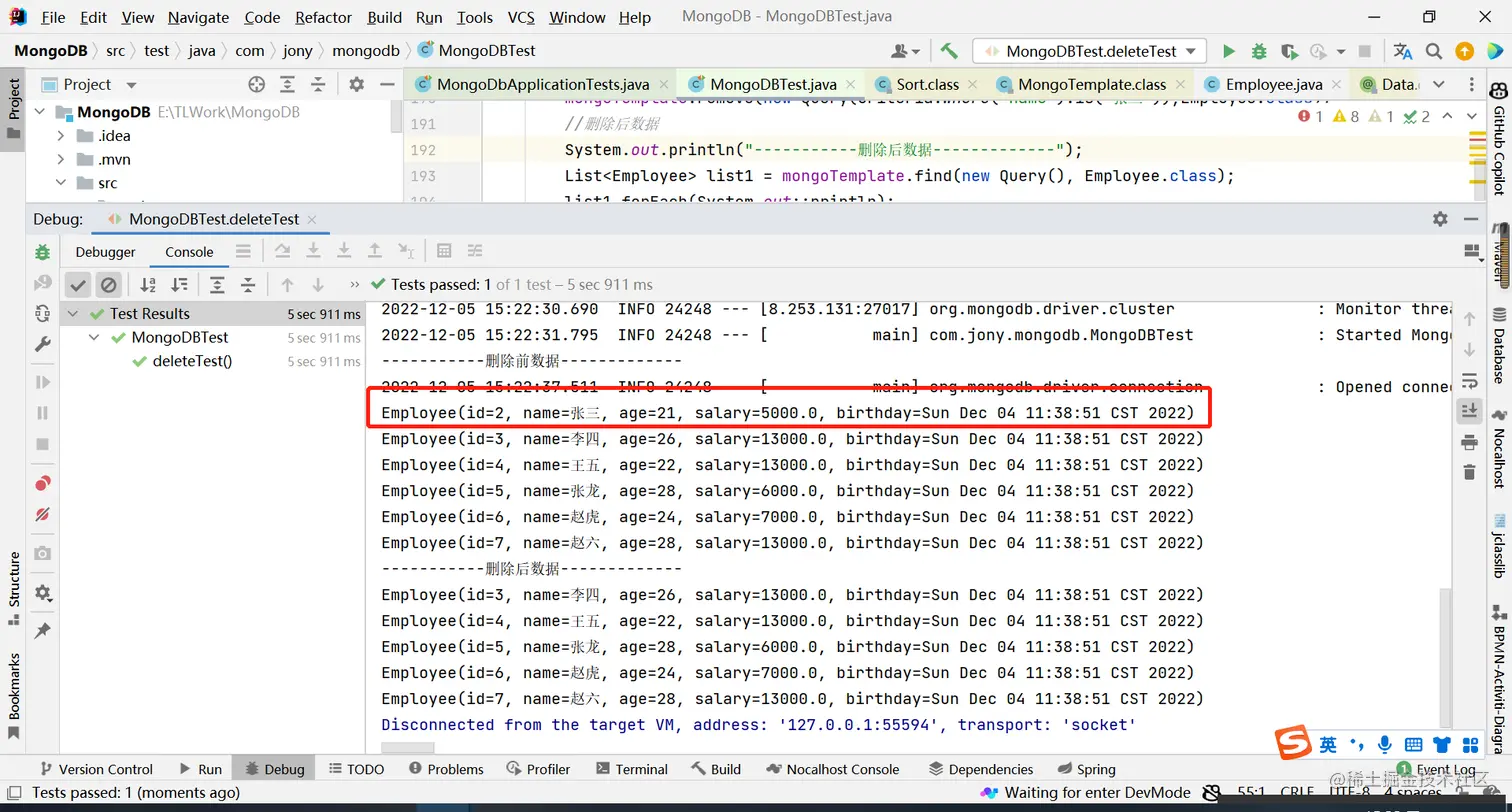1512x812 pixels.
Task: Select the deleteTest() test result
Action: tap(192, 361)
